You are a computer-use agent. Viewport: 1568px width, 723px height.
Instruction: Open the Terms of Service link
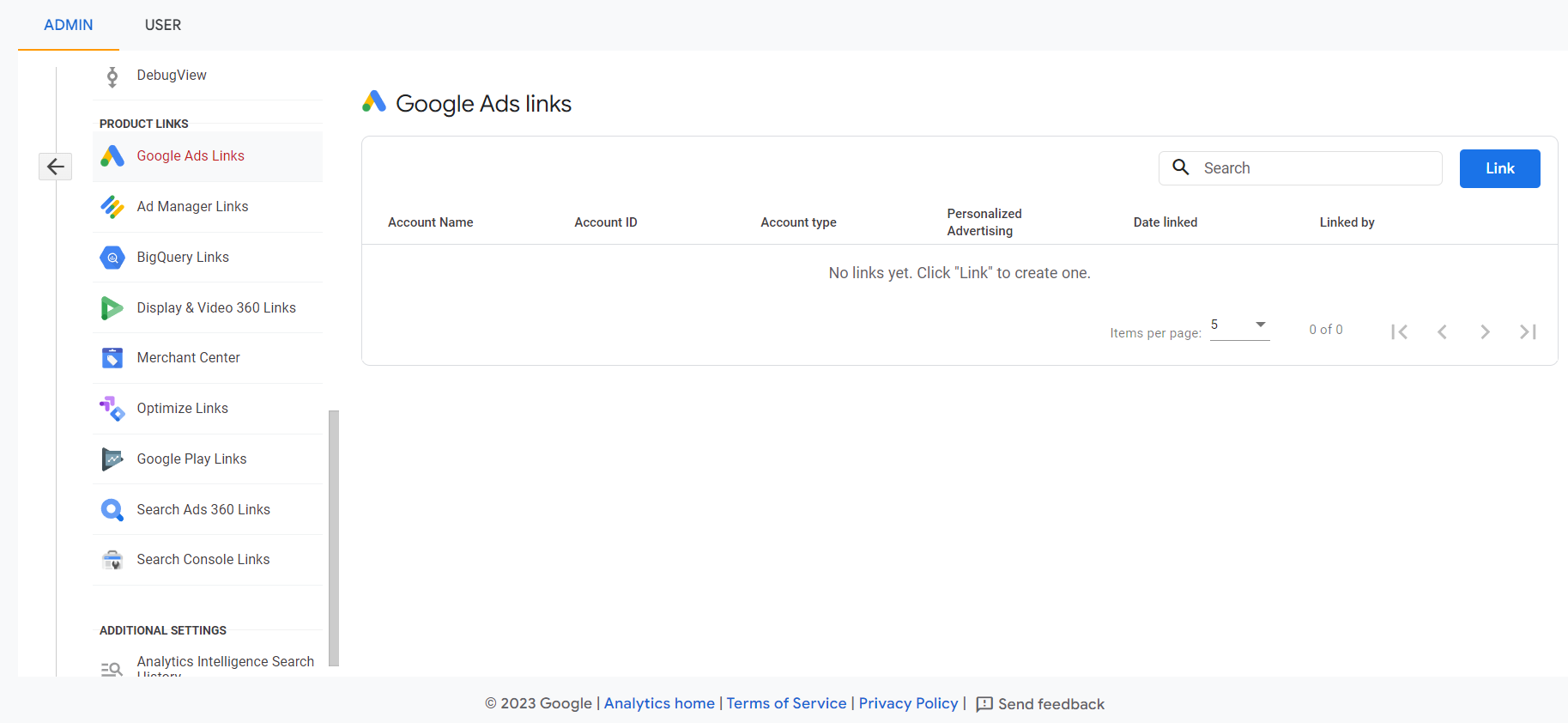coord(786,703)
